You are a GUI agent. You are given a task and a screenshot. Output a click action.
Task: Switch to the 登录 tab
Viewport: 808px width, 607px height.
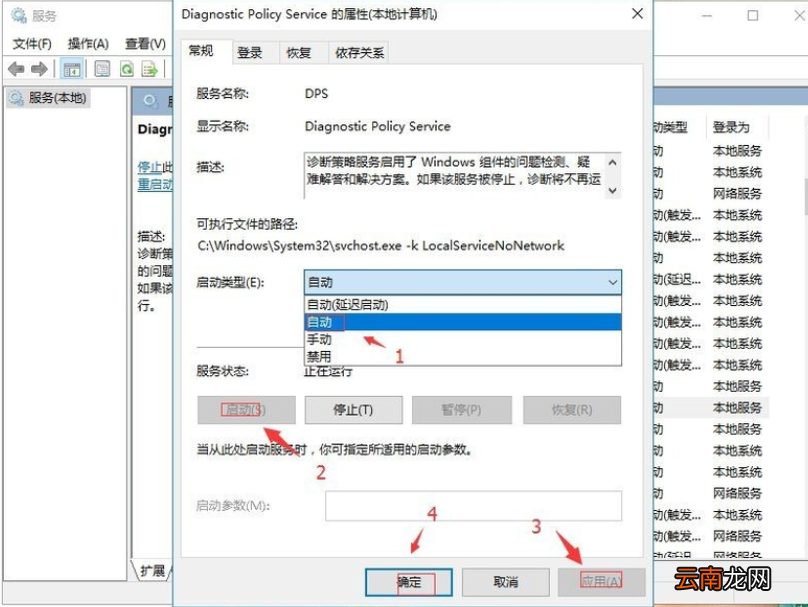255,53
